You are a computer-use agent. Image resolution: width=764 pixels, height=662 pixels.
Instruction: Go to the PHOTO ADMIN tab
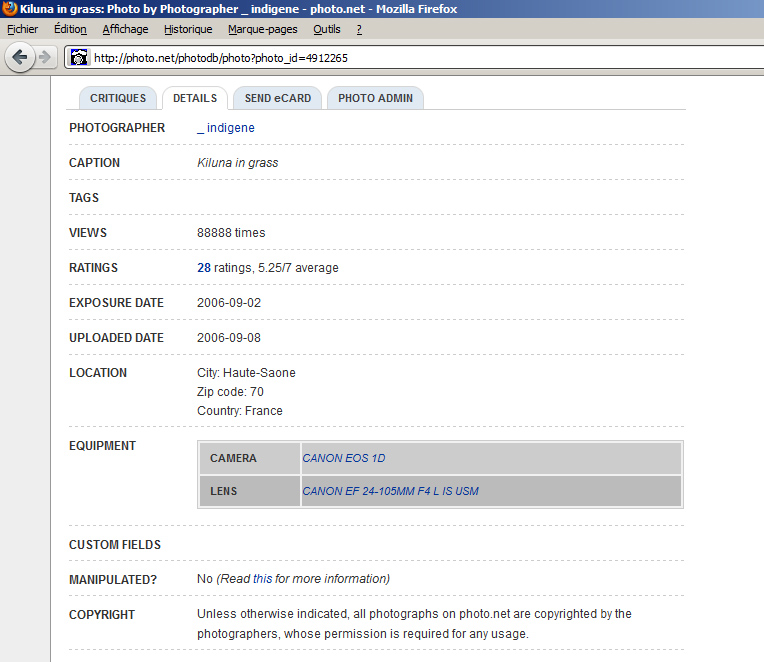point(375,98)
